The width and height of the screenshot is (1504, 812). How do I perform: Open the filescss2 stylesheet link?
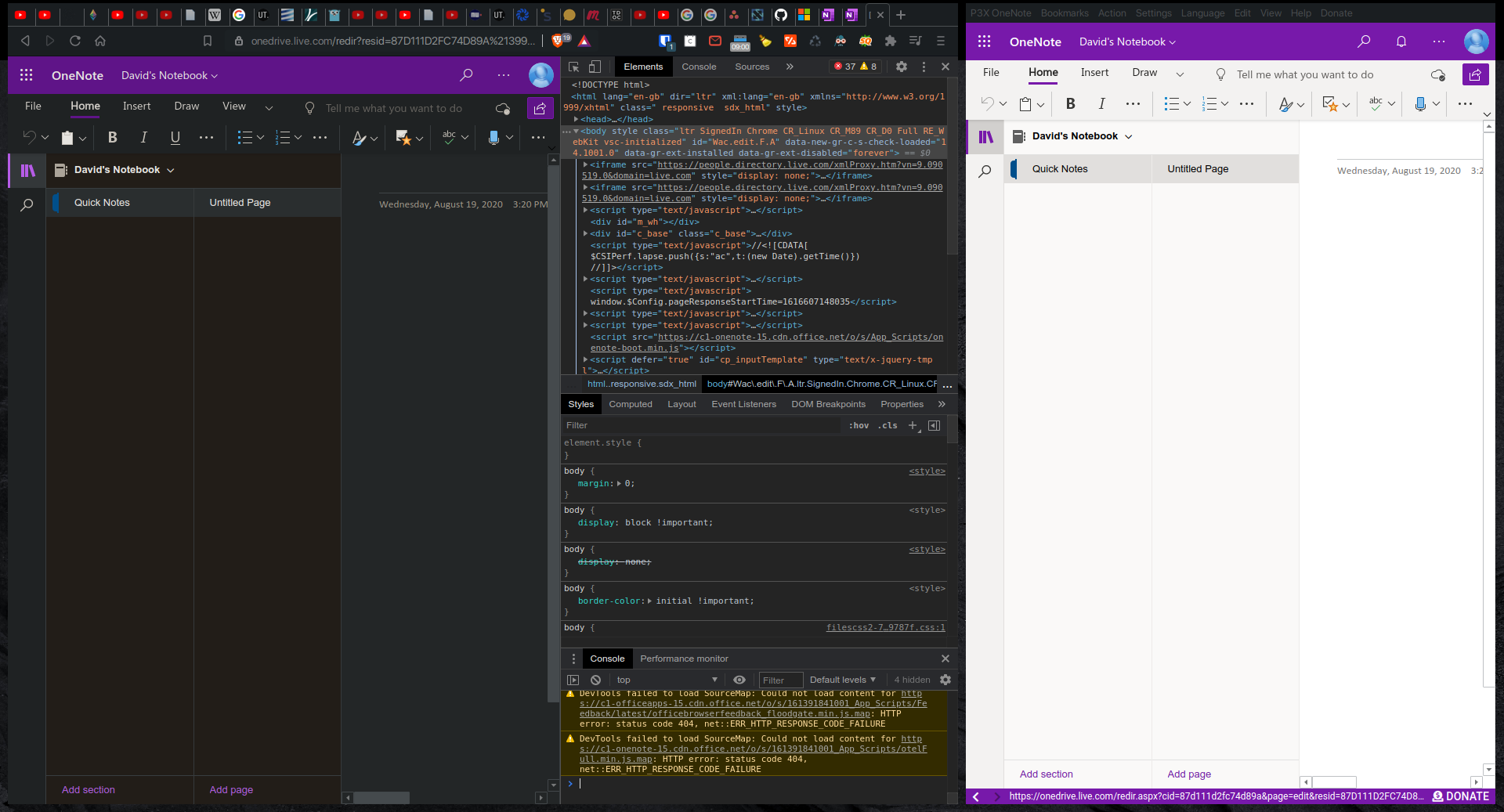point(884,627)
